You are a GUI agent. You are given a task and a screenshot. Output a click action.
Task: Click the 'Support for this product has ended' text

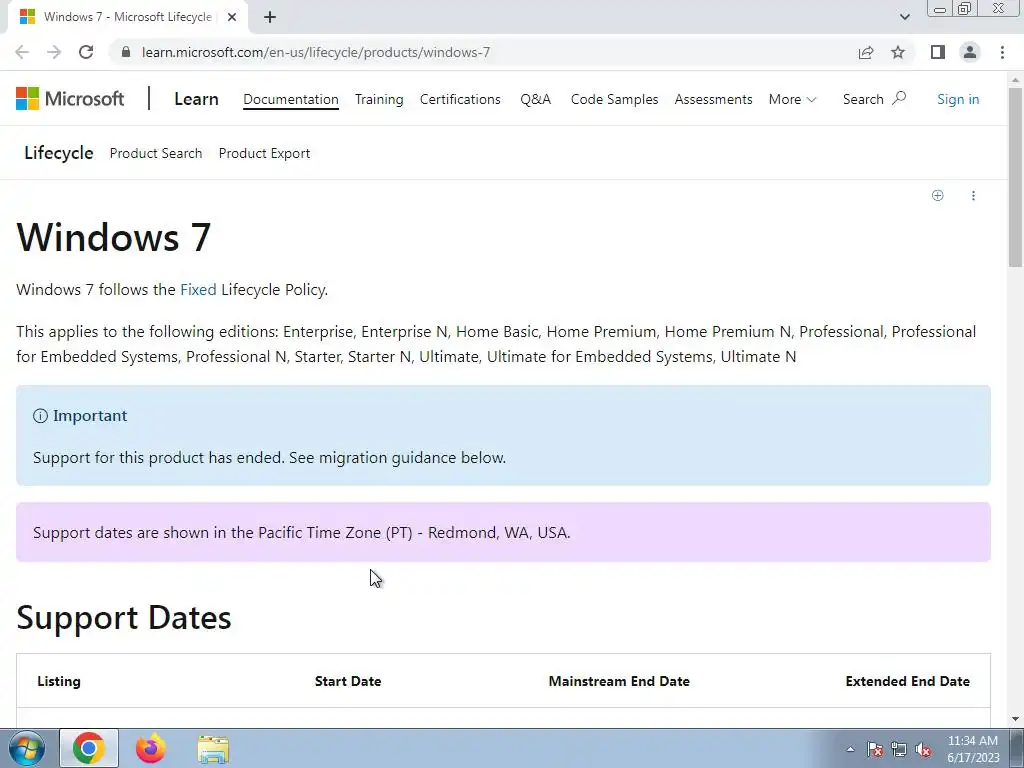269,457
